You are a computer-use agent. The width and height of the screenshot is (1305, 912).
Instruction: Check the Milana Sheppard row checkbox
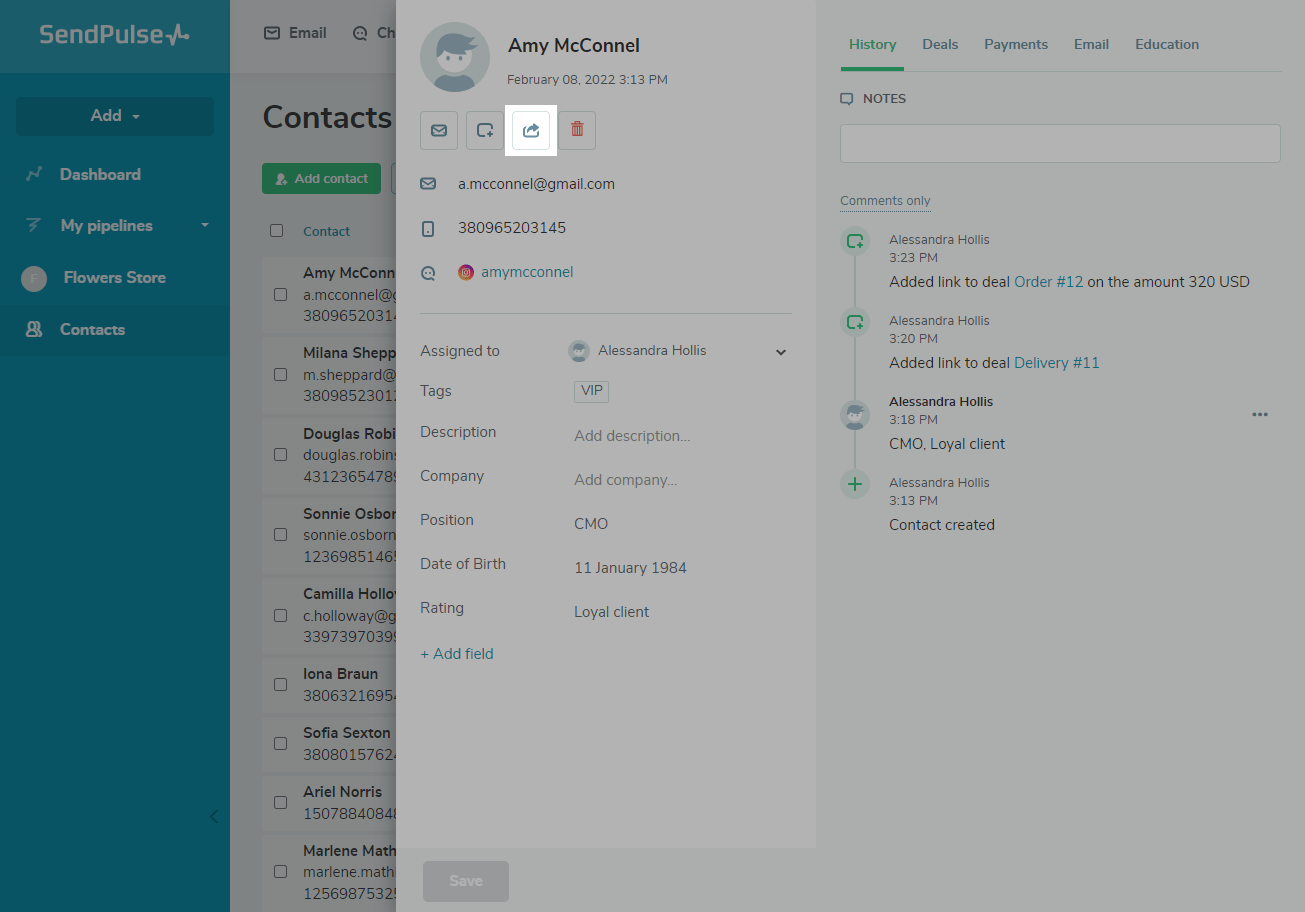click(x=280, y=375)
